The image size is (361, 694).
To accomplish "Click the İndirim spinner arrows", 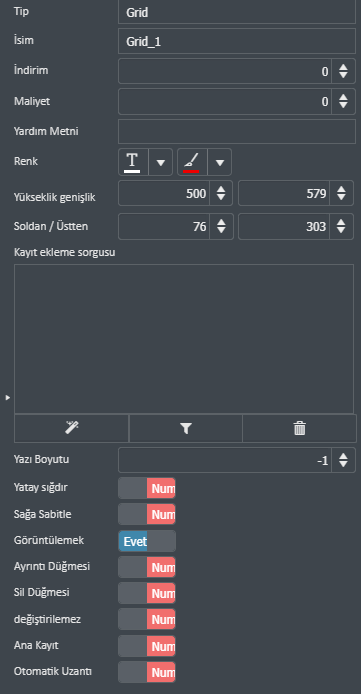I will (x=343, y=71).
